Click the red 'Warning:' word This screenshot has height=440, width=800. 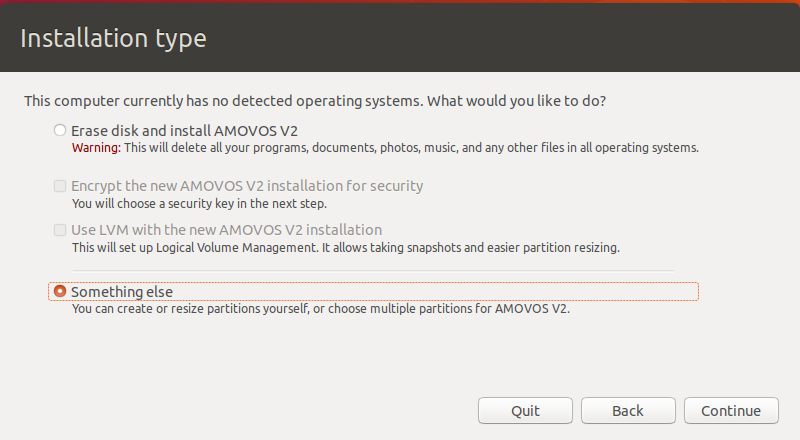pos(96,148)
